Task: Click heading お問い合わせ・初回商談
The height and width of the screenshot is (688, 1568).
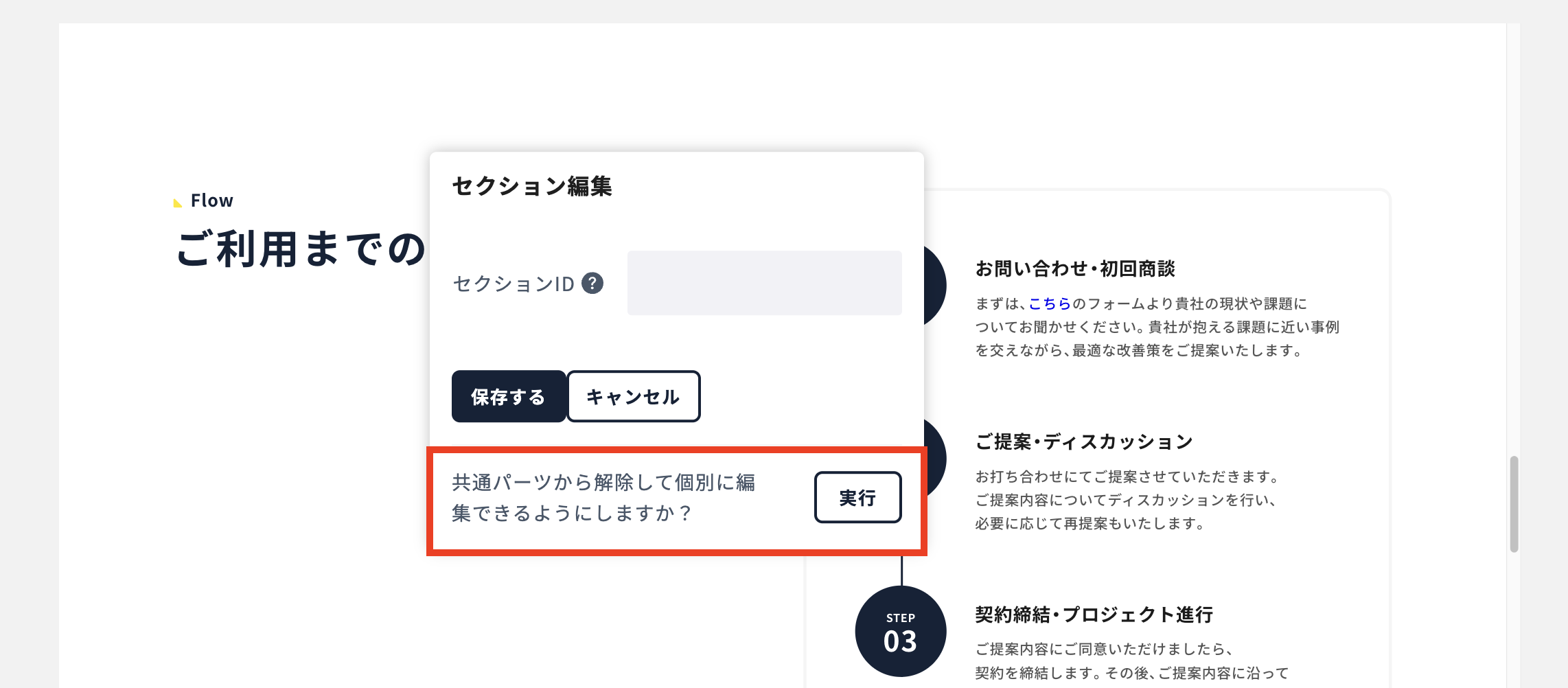Action: 1075,268
